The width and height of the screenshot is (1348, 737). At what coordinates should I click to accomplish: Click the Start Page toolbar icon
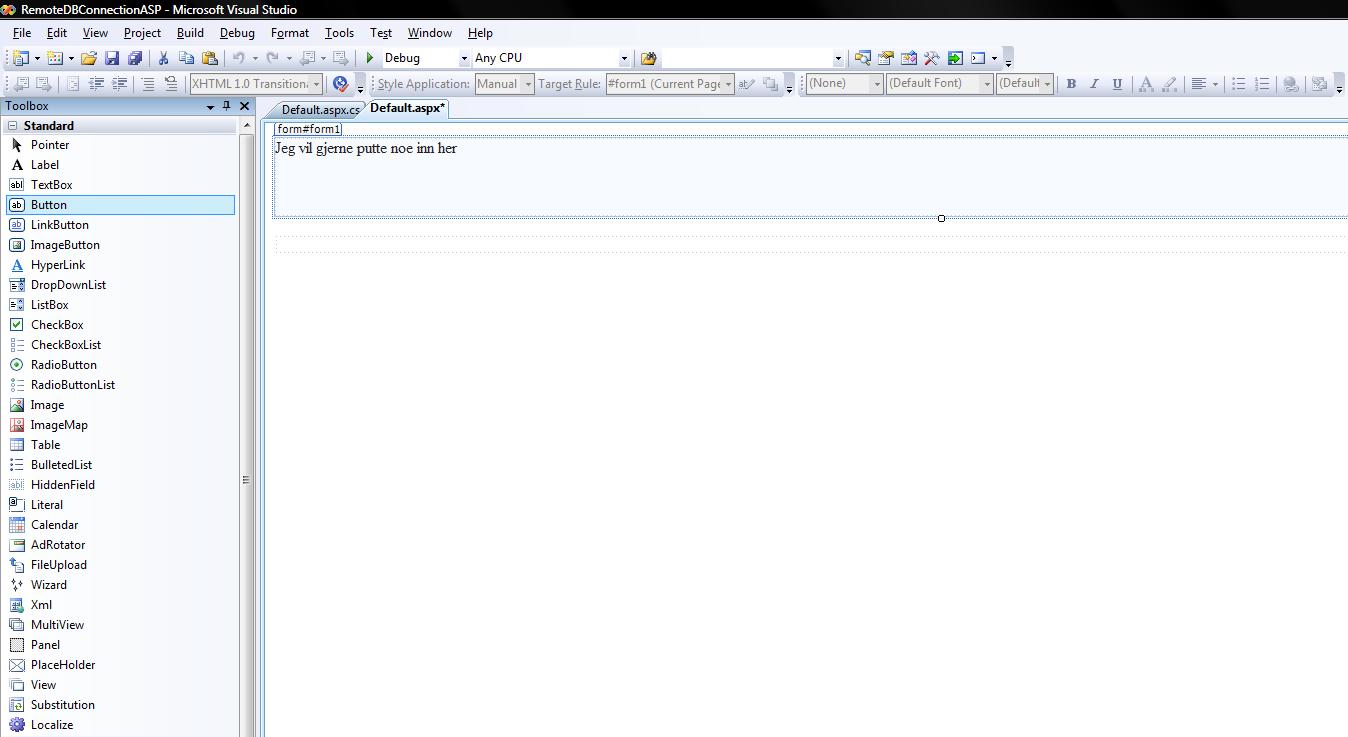[x=955, y=58]
